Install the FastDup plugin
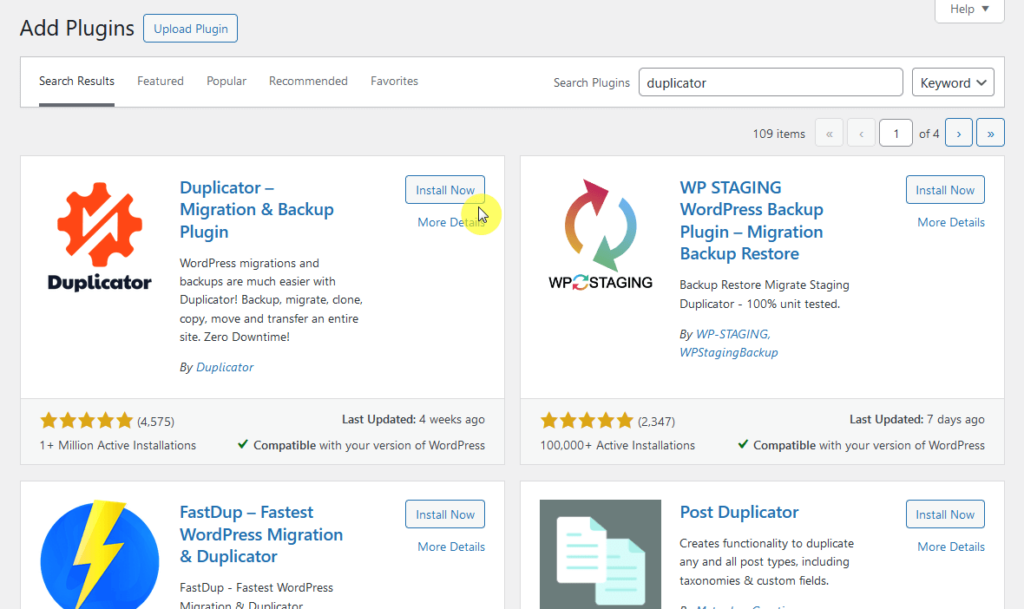The image size is (1024, 609). [445, 514]
